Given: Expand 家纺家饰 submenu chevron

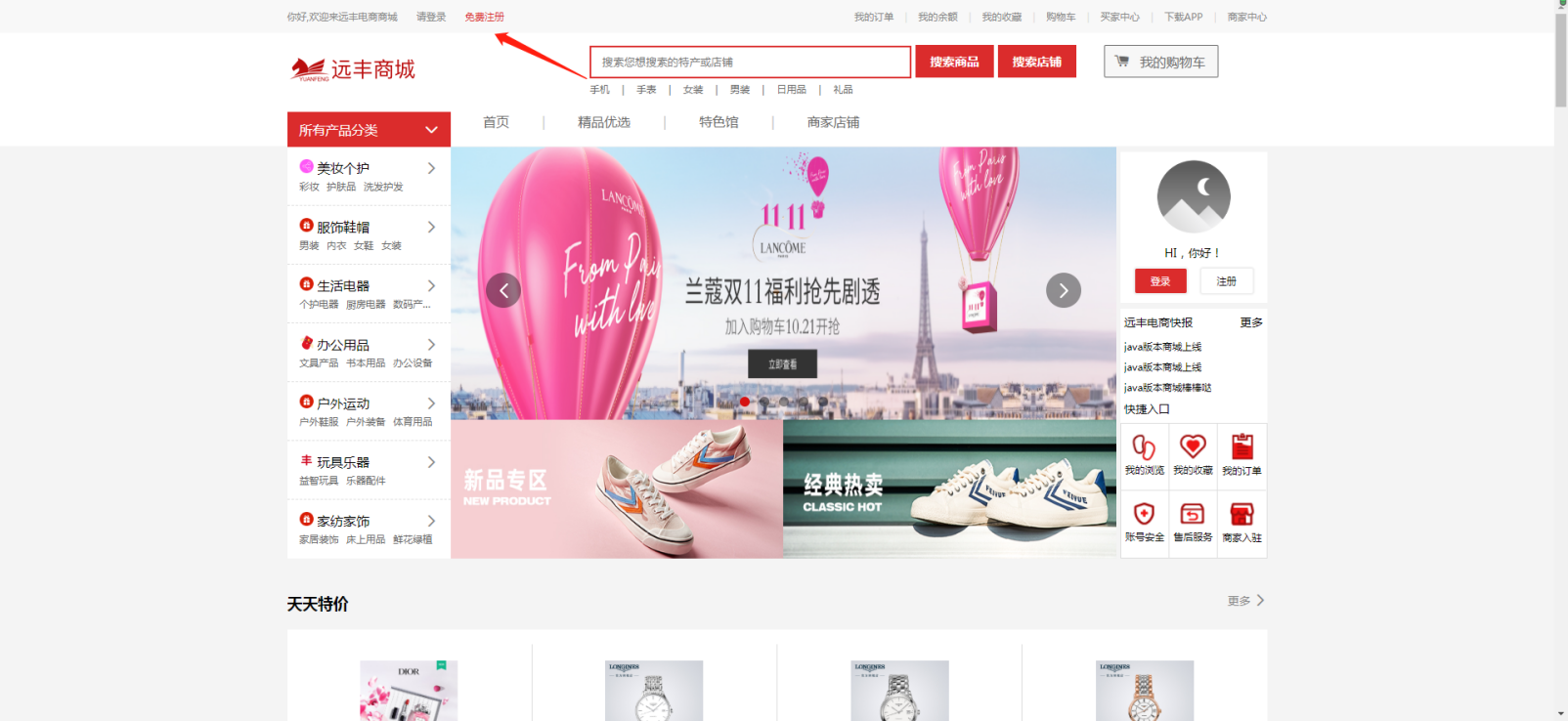Looking at the screenshot, I should point(431,521).
